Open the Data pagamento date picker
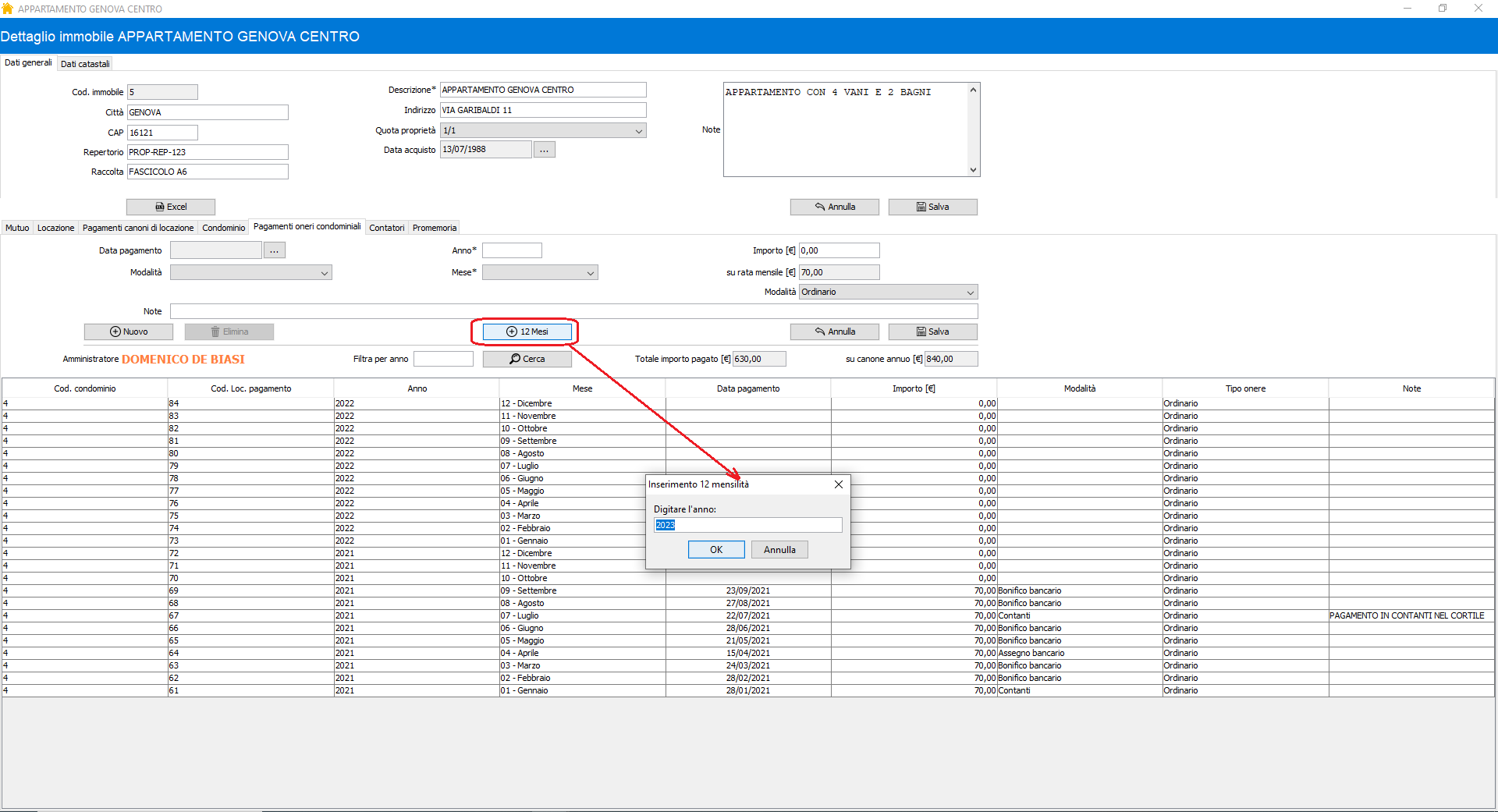 [274, 250]
